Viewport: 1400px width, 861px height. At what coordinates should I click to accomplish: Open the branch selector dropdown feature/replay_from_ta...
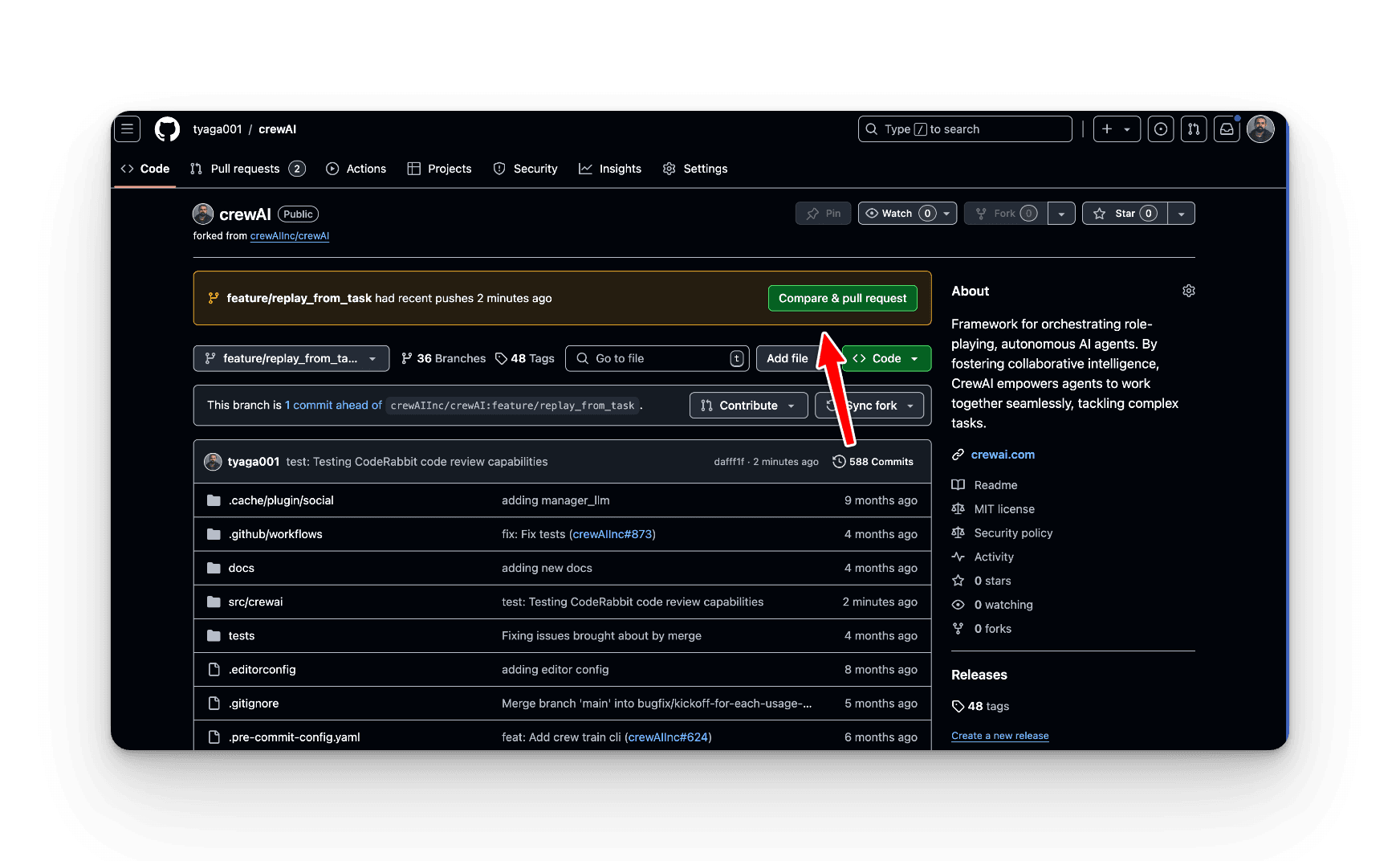[291, 358]
